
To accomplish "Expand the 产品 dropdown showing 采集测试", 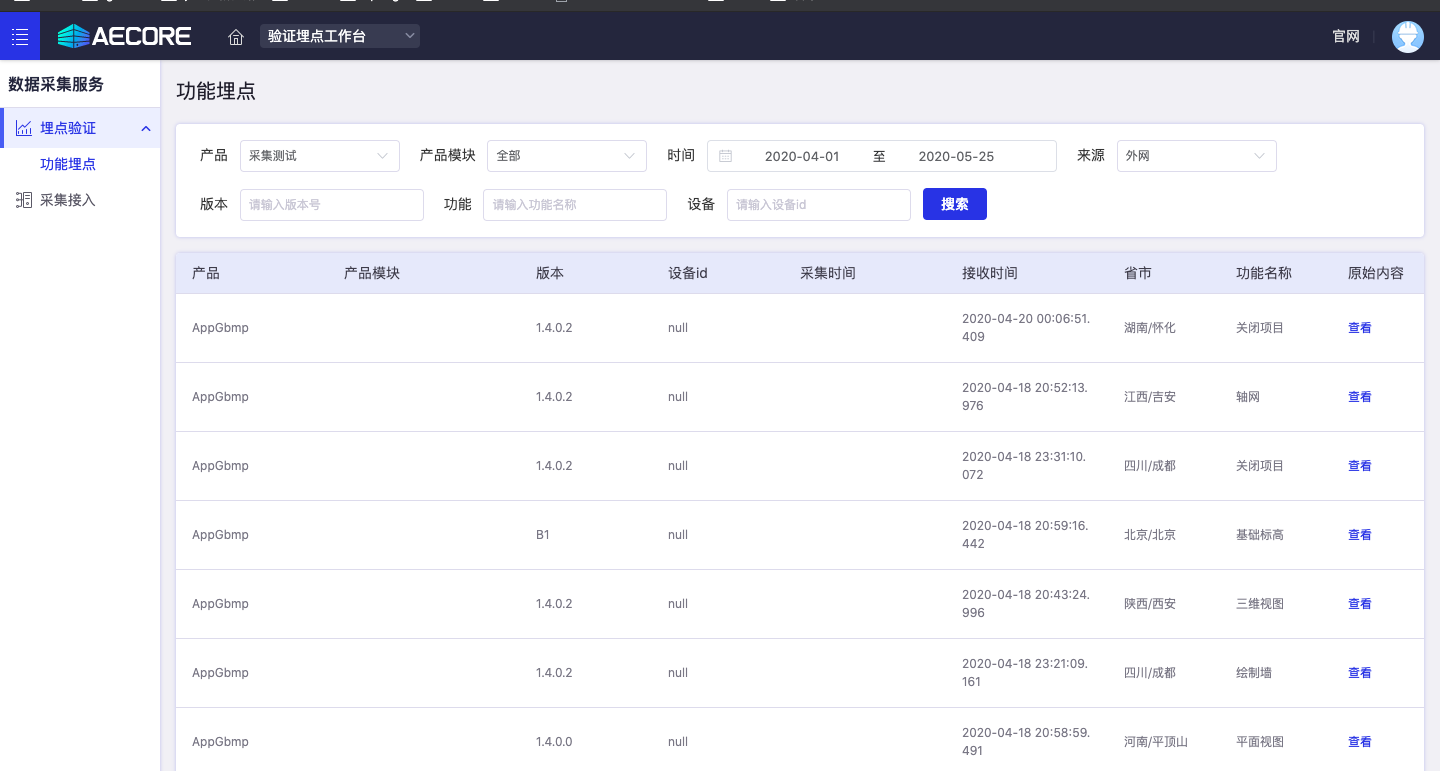I will coord(319,156).
